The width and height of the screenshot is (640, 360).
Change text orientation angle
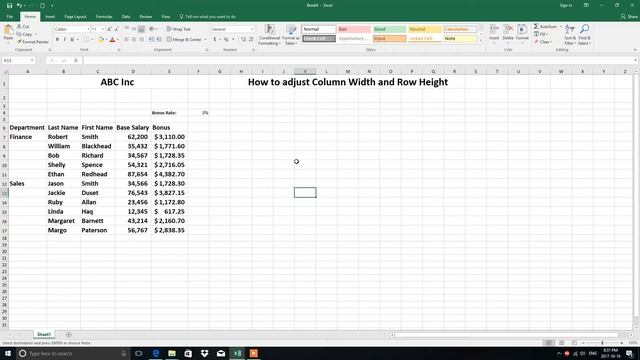(152, 29)
